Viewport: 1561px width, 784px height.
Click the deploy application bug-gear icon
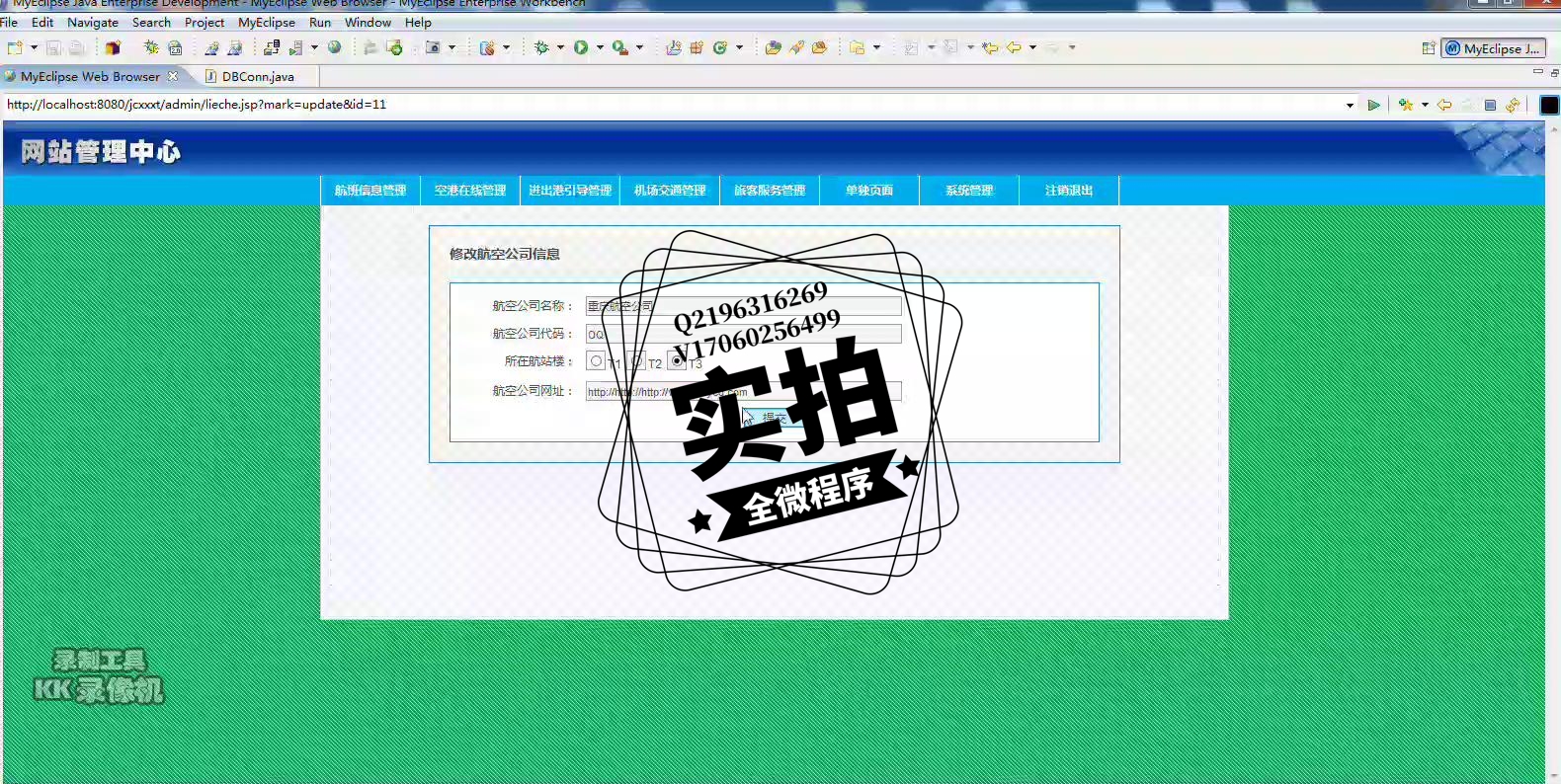tap(151, 47)
